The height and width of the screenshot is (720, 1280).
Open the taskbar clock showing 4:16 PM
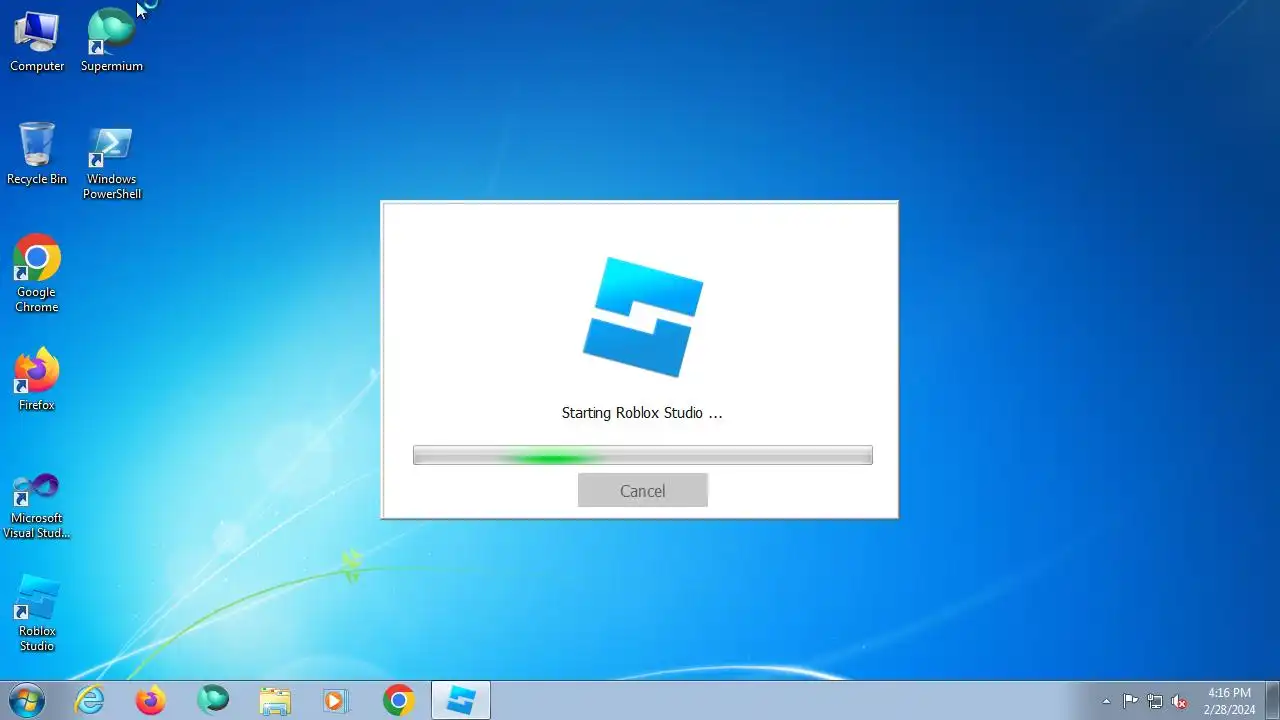click(x=1229, y=700)
